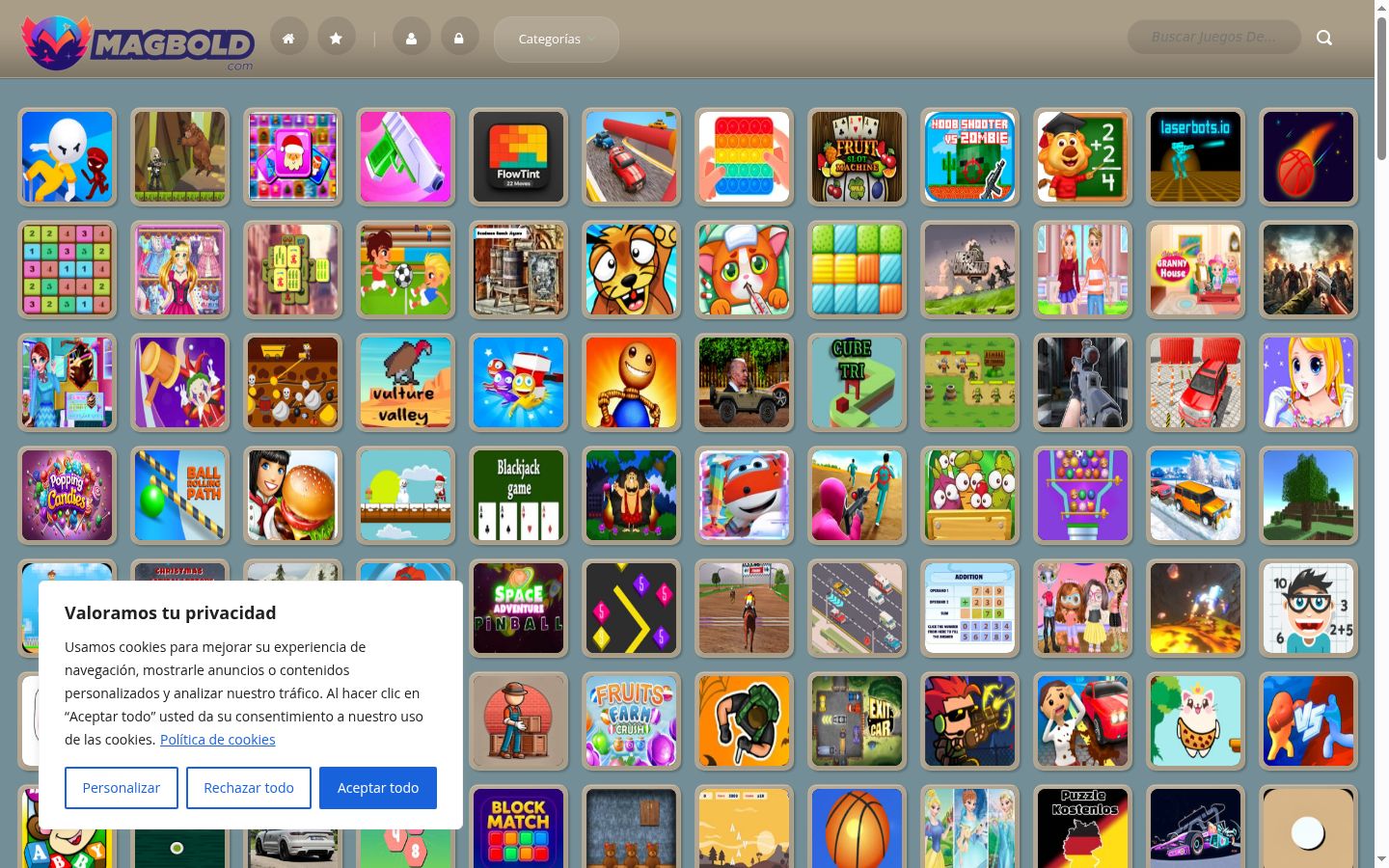Open the Blackjack game thumbnail
1389x868 pixels.
[x=519, y=495]
